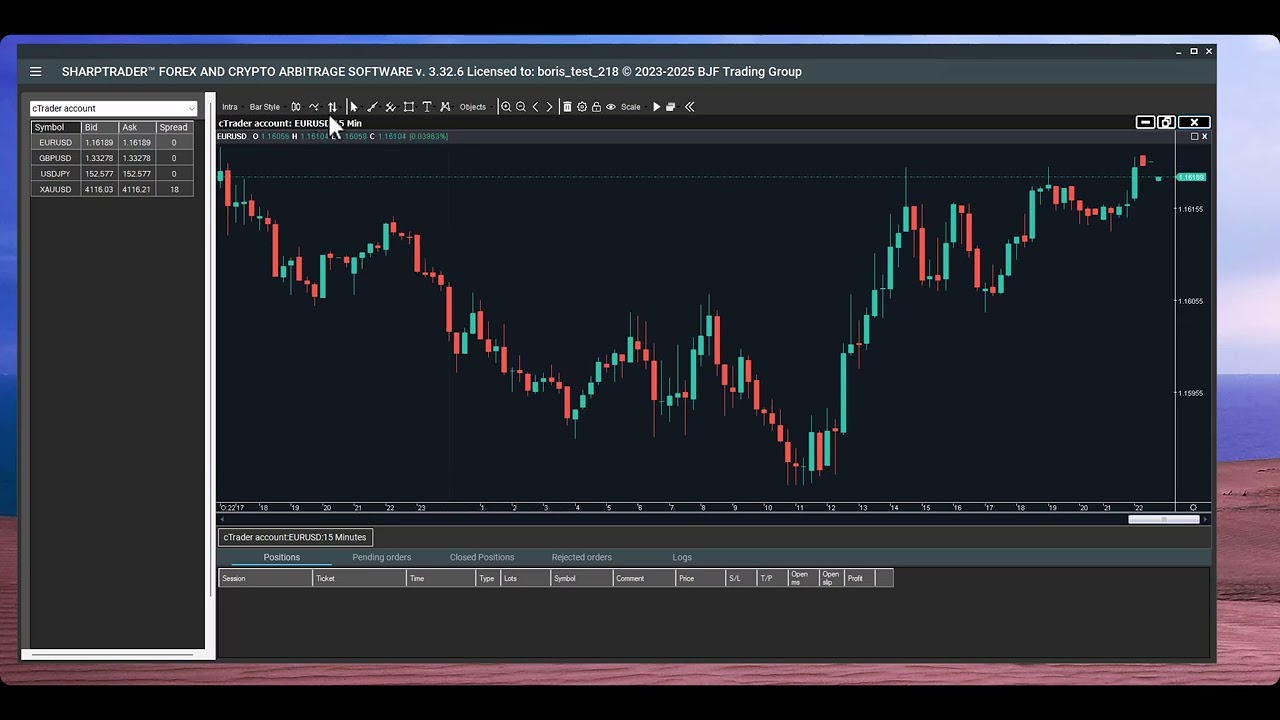
Task: Delete objects with trash icon
Action: point(567,107)
